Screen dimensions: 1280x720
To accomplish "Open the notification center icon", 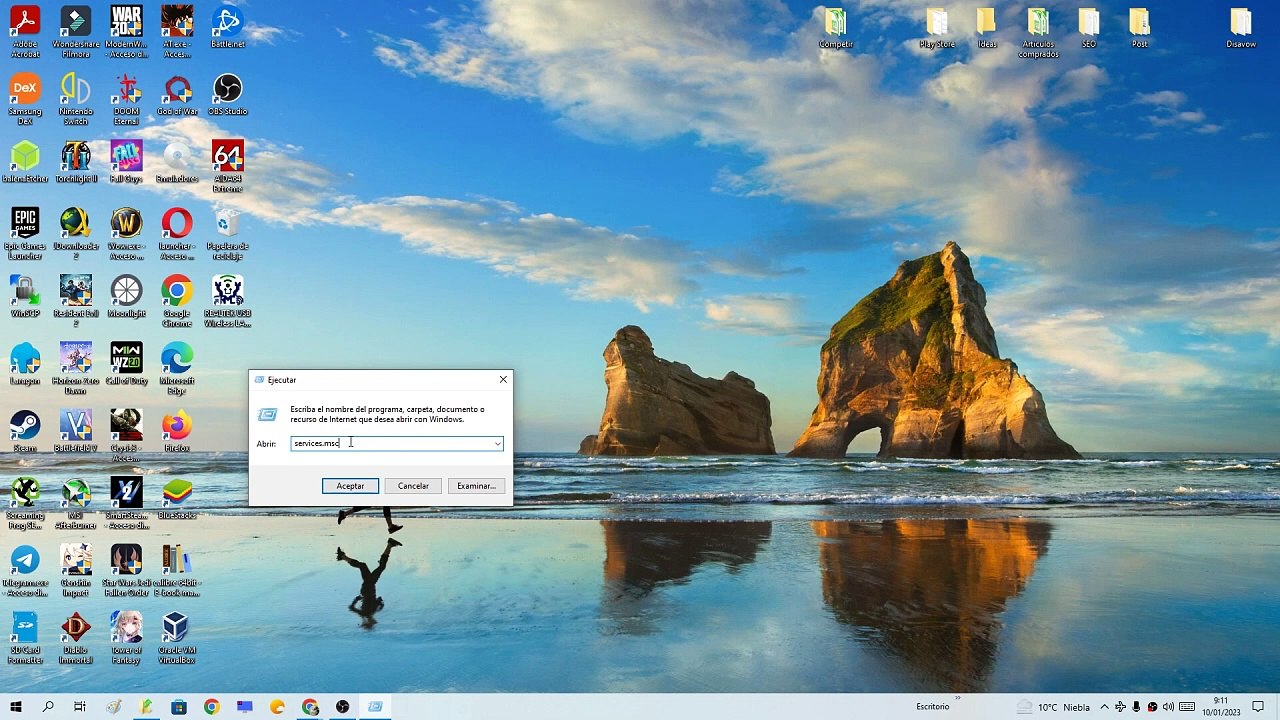I will (x=1259, y=707).
